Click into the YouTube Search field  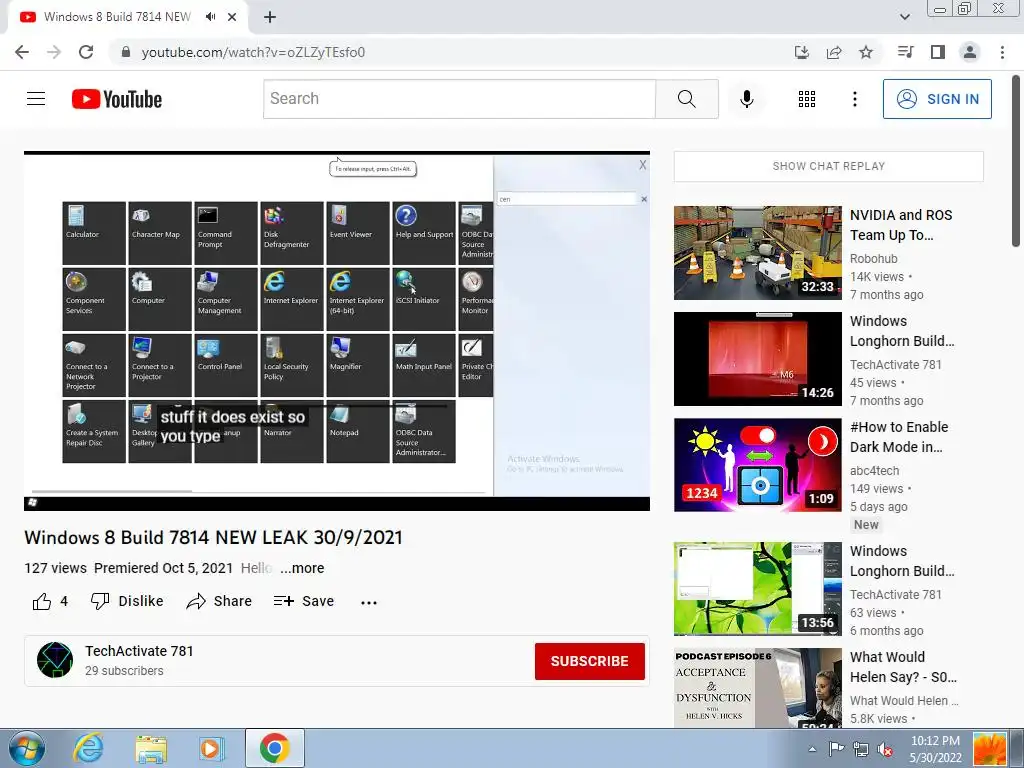pyautogui.click(x=459, y=99)
